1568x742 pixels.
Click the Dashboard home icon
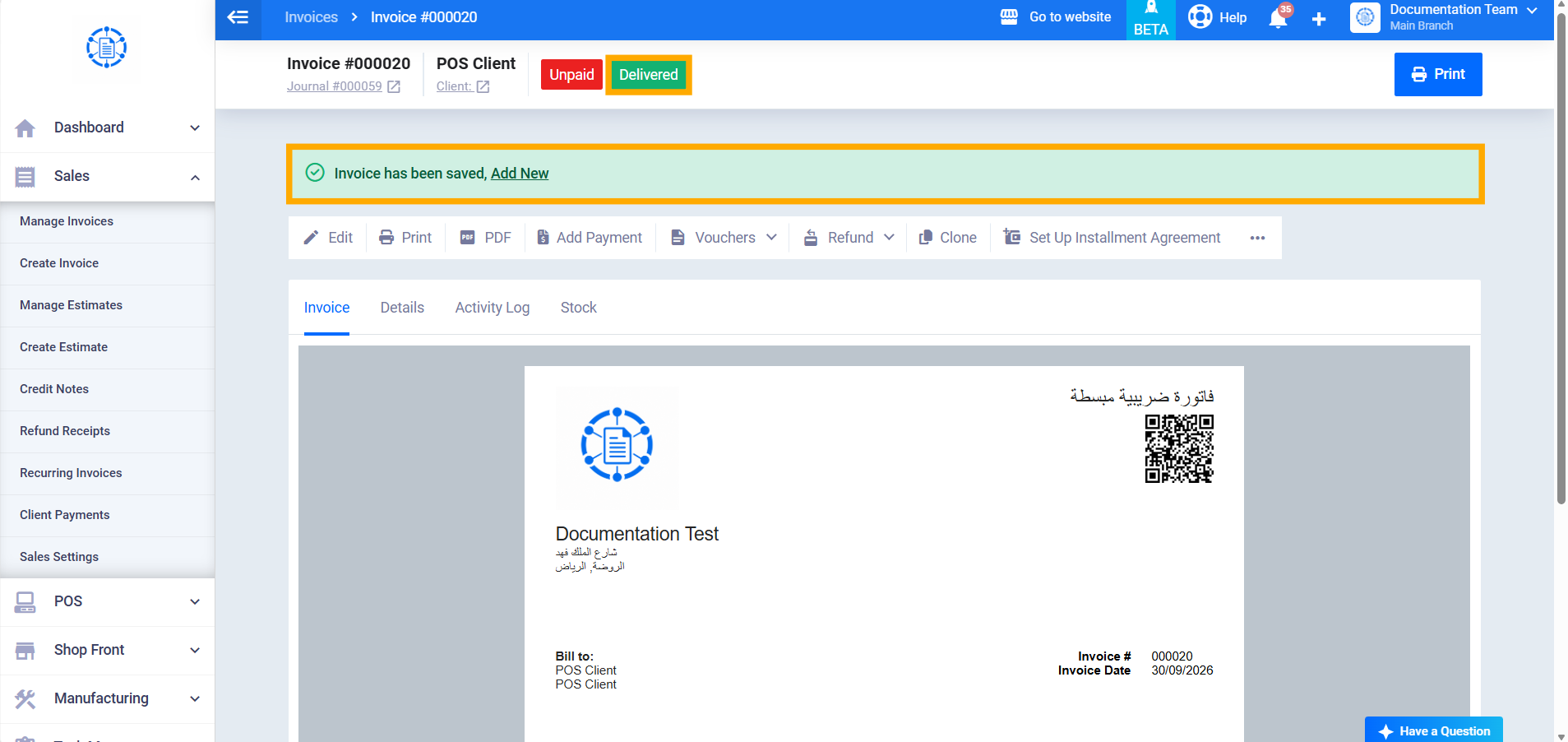point(25,128)
